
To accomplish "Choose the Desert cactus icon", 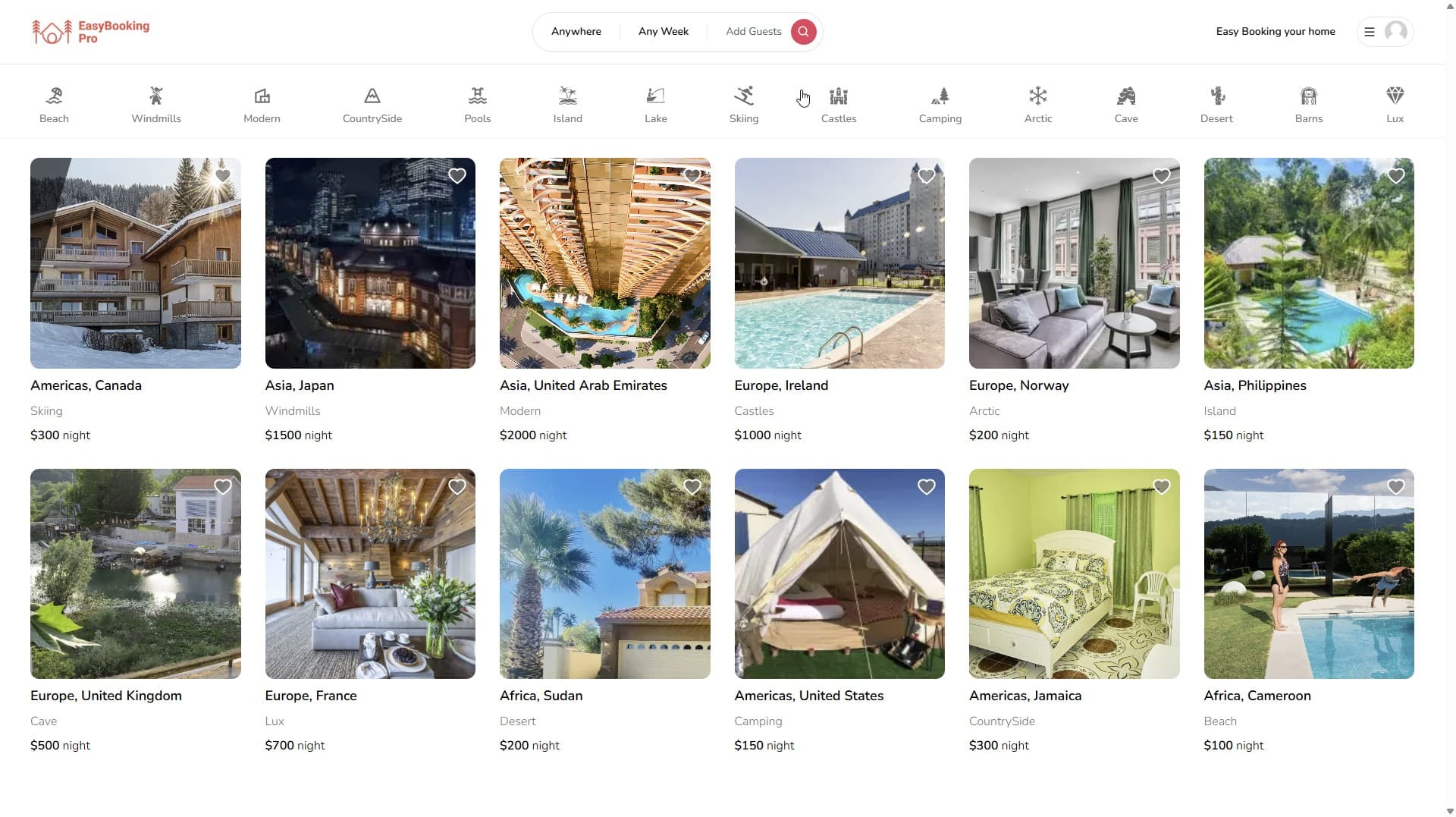I will coord(1217,96).
